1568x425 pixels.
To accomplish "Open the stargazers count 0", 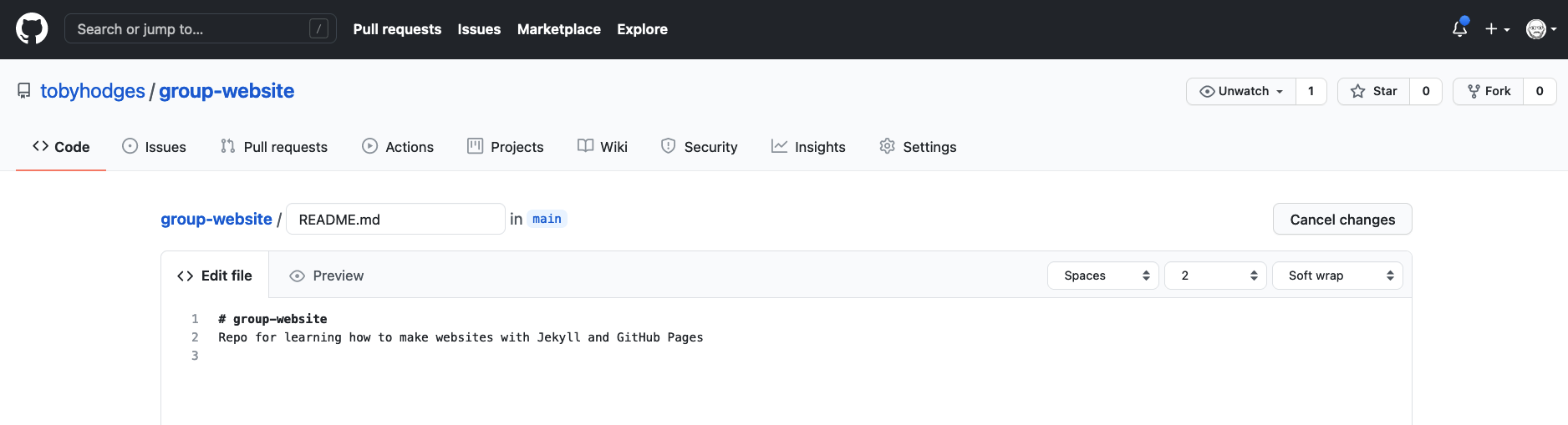I will coord(1426,91).
